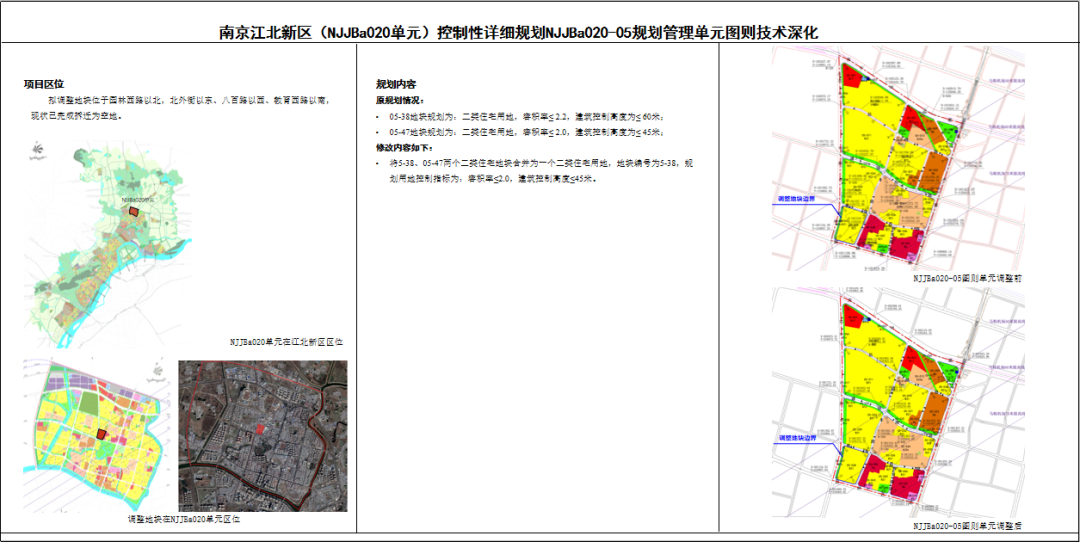Click the bullet line describing 05-47地块规划
The height and width of the screenshot is (542, 1080).
[527, 132]
